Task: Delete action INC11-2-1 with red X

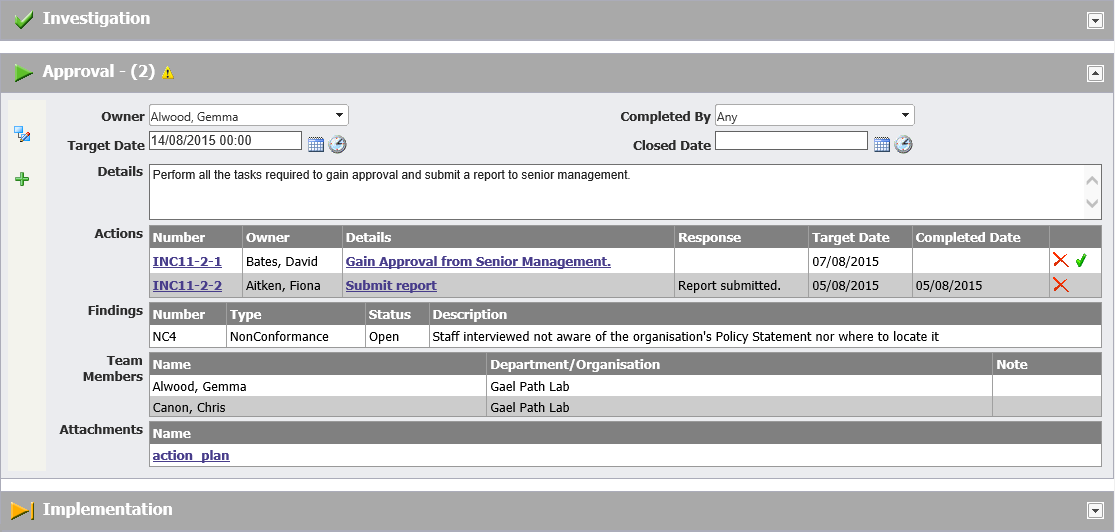Action: coord(1061,261)
